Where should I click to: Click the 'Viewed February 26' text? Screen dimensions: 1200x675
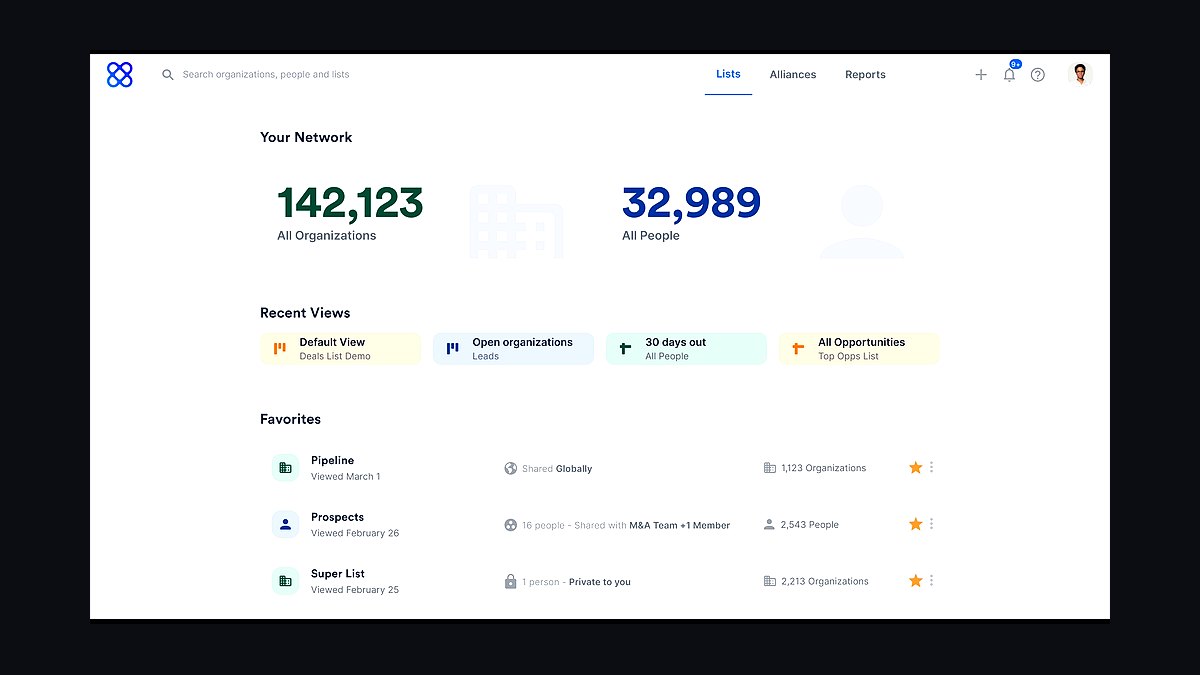pyautogui.click(x=355, y=533)
